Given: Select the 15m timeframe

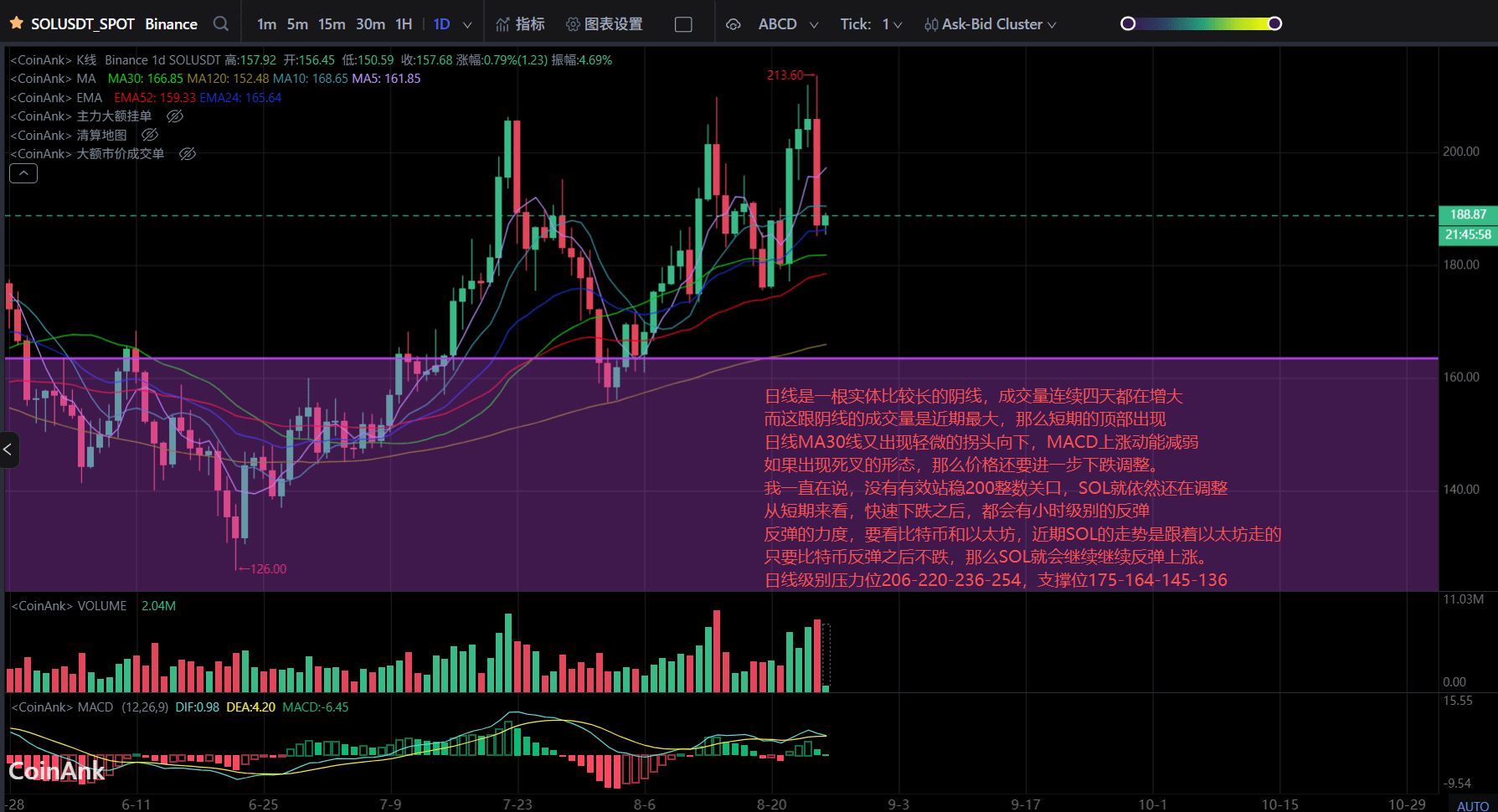Looking at the screenshot, I should click(x=332, y=24).
